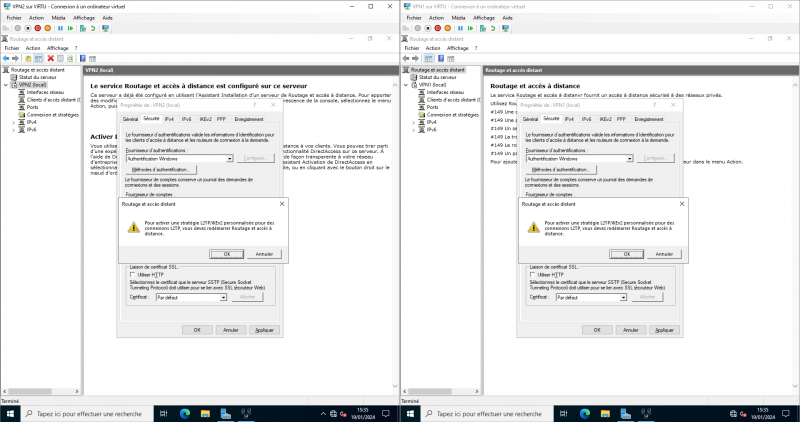Select Interfaces réseau in VPN1 tree
Viewport: 800px width, 422px height.
445,92
